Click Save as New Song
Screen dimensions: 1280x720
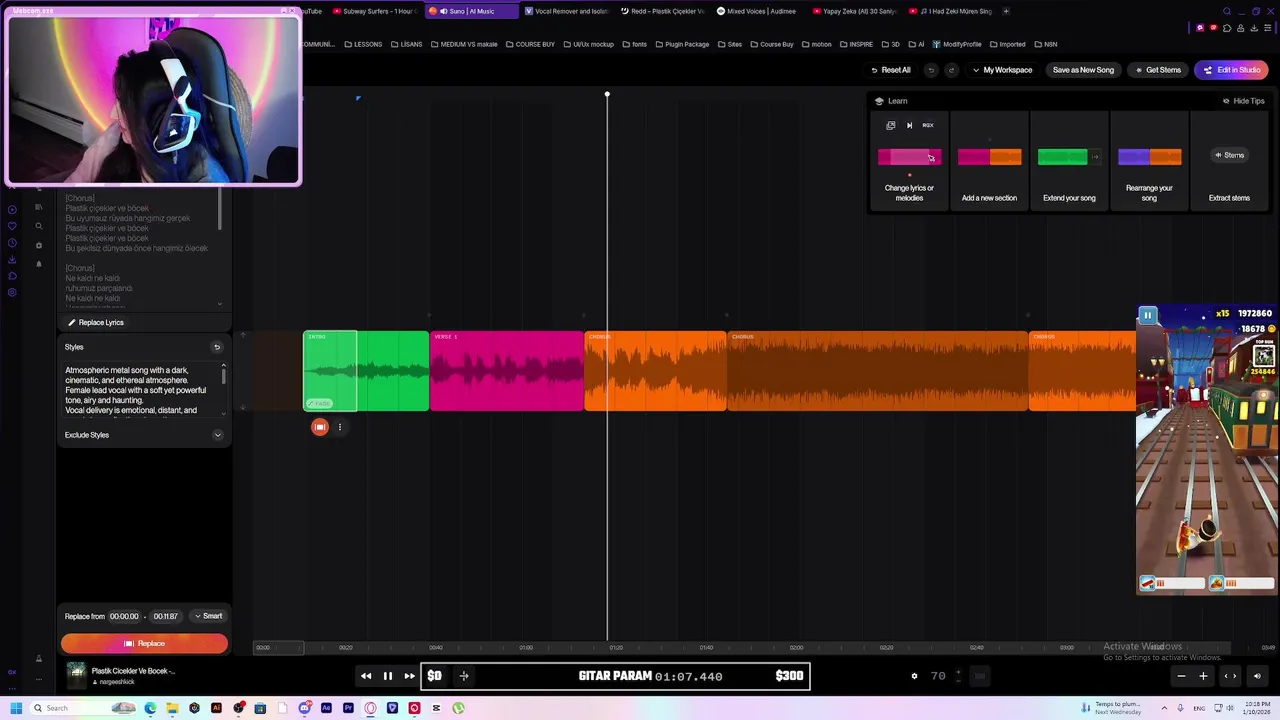(x=1083, y=70)
